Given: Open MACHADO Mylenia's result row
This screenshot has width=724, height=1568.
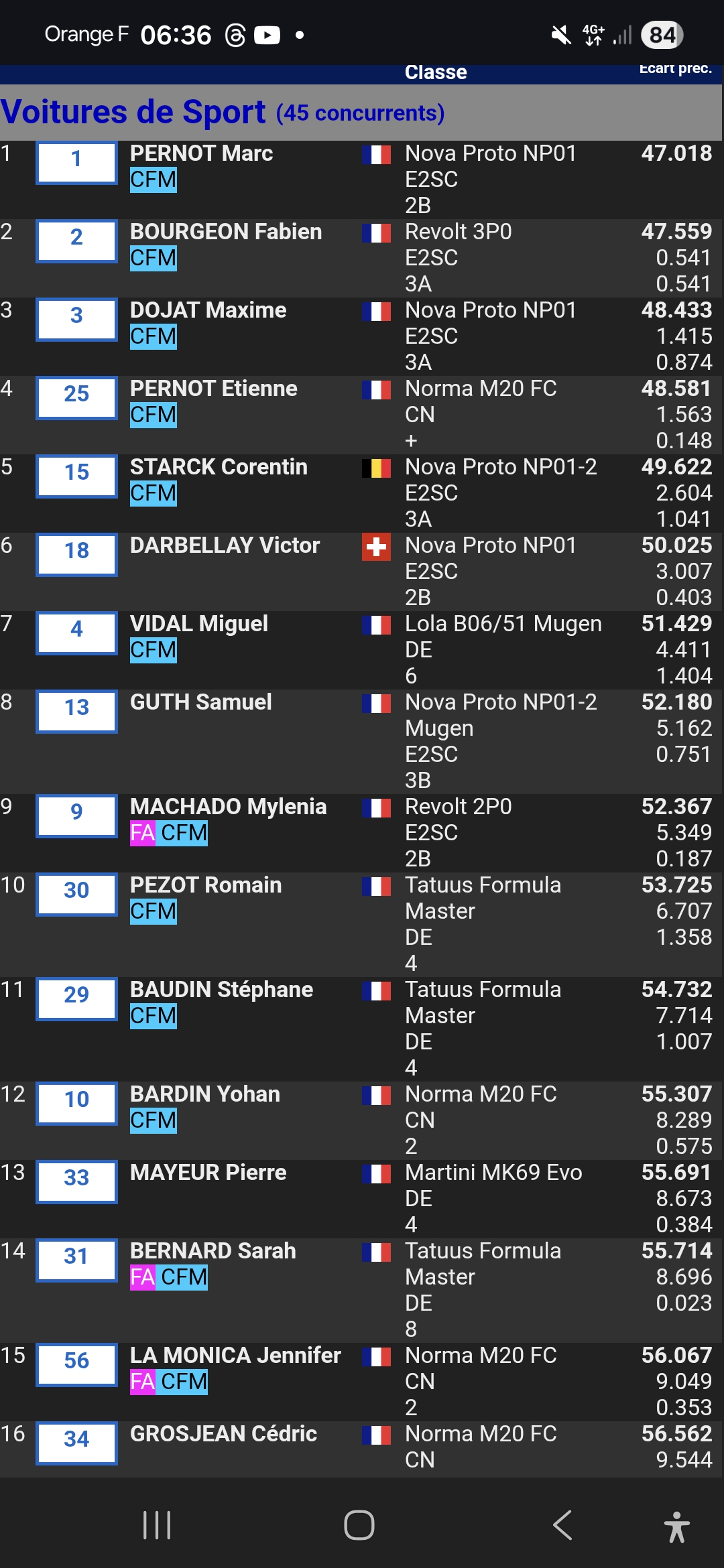Looking at the screenshot, I should [x=228, y=807].
